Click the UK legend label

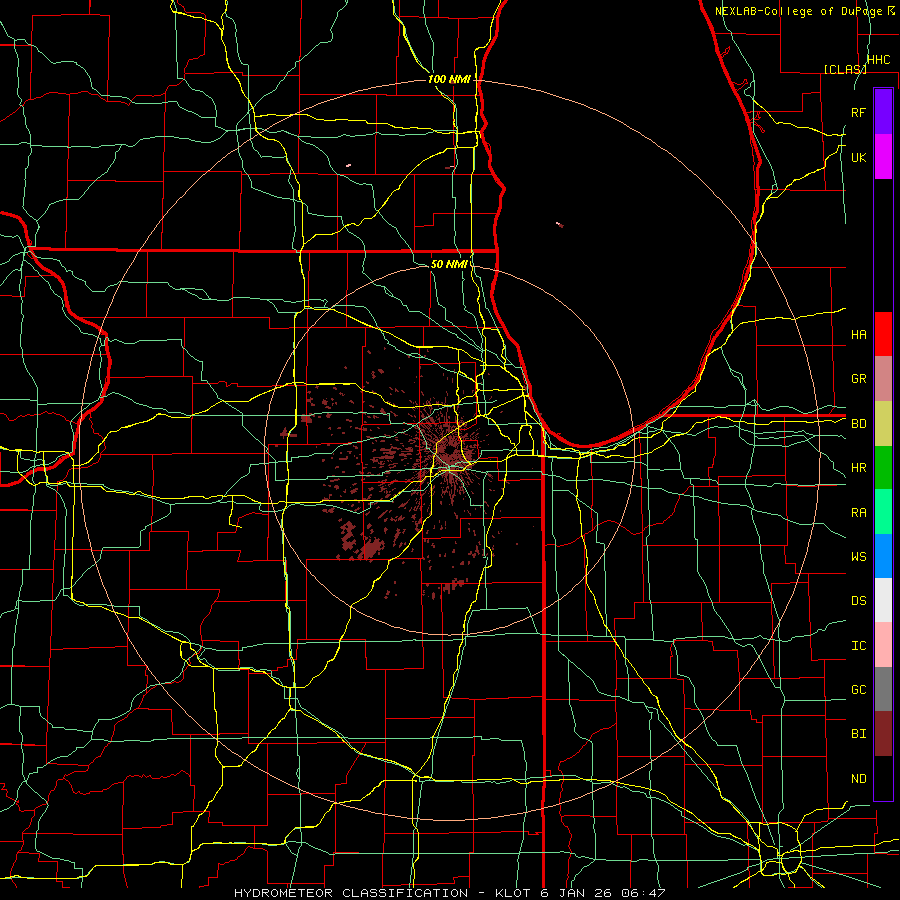pos(858,157)
